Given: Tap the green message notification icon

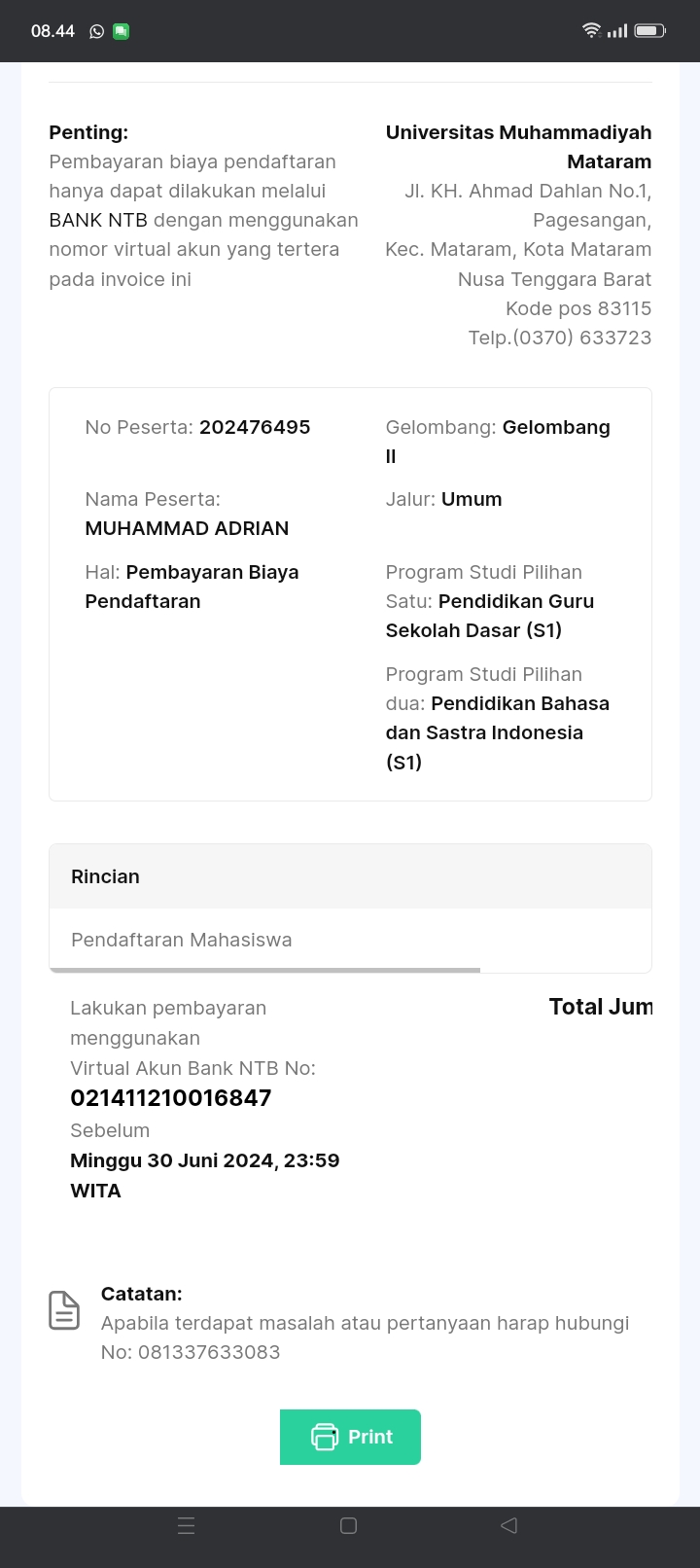Looking at the screenshot, I should 122,31.
